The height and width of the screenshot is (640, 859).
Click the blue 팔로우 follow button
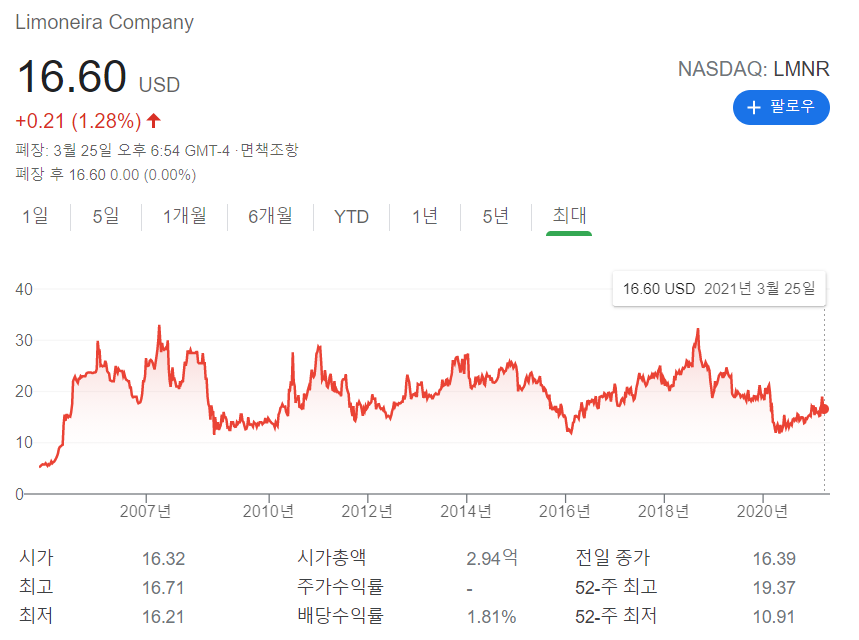[x=781, y=107]
